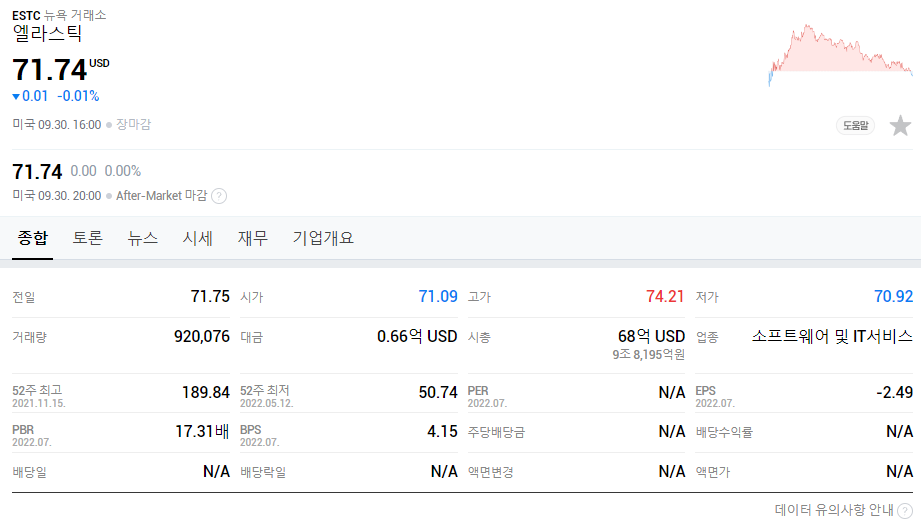The image size is (921, 529).
Task: Open 데이터 유의사항 안내 link
Action: point(834,510)
